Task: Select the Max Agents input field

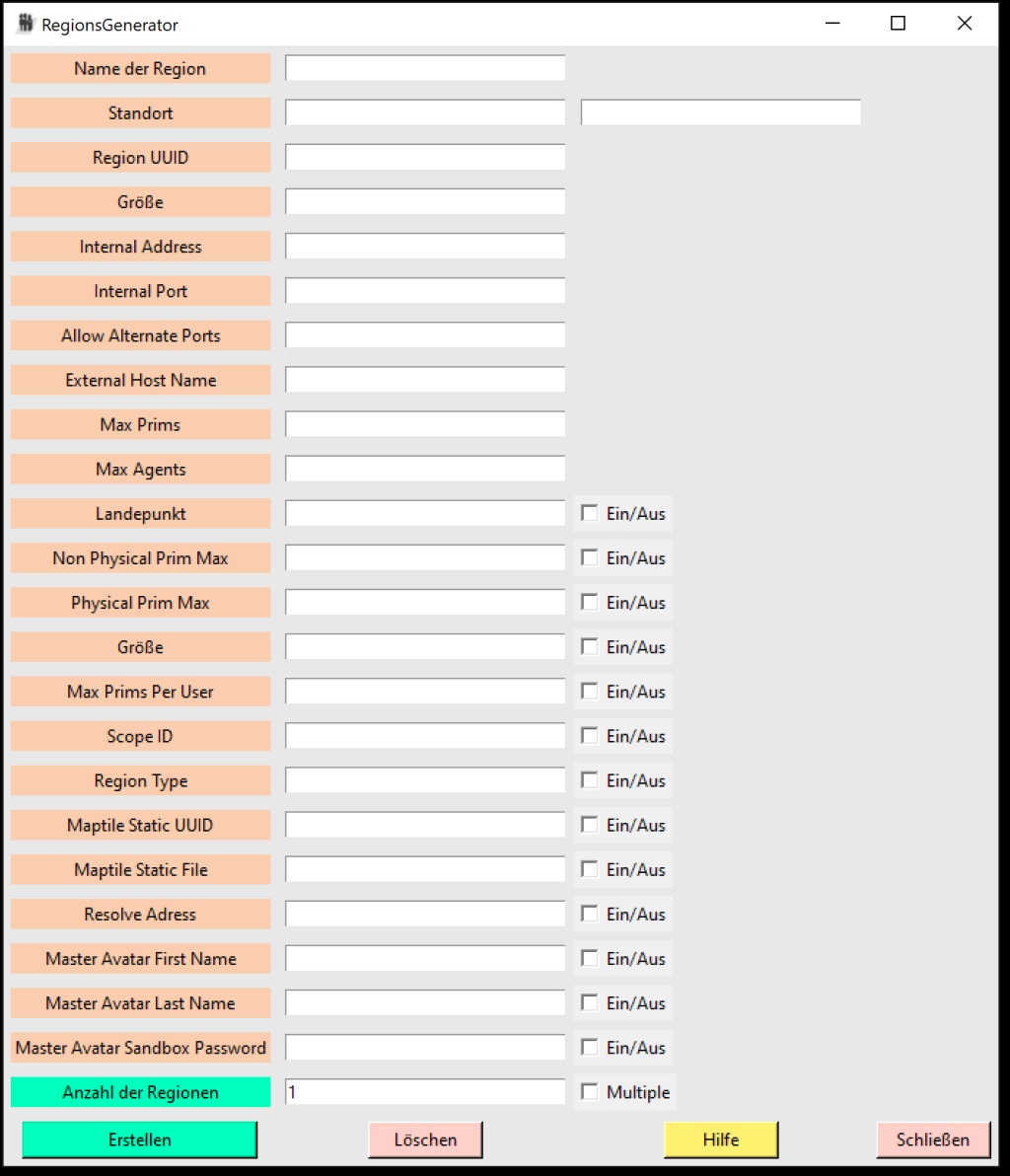Action: (425, 469)
